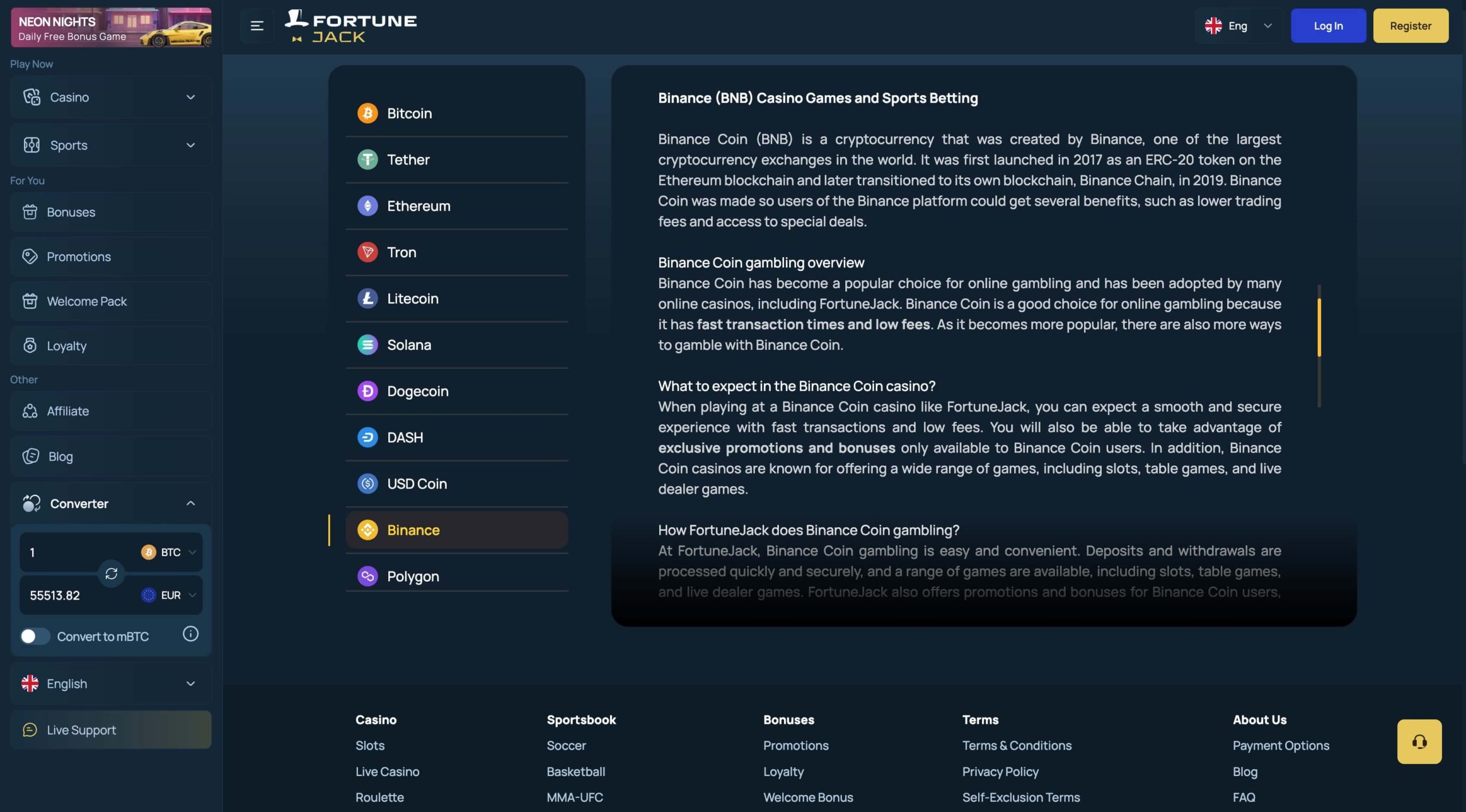Click the Litecoin coin icon
Viewport: 1466px width, 812px height.
tap(368, 298)
